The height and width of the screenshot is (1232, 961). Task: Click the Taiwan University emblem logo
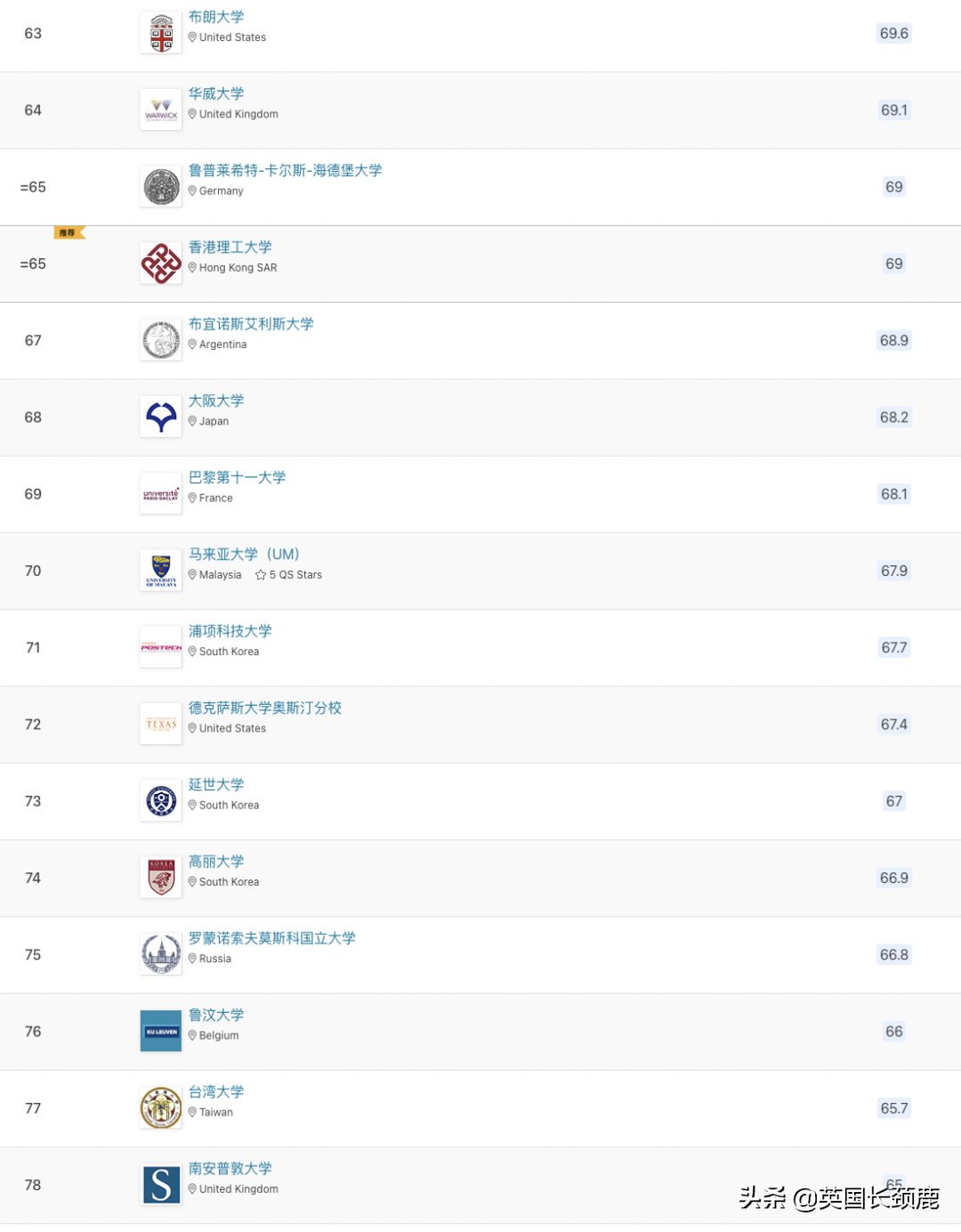[161, 1108]
